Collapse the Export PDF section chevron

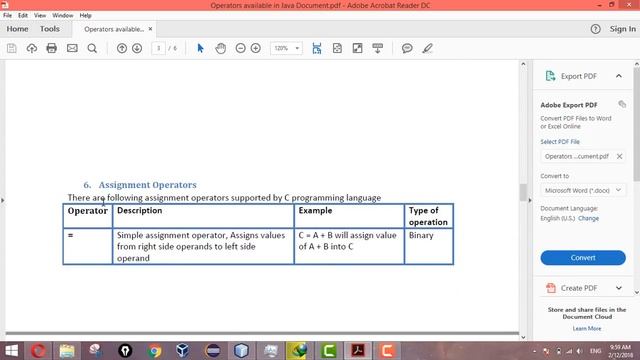tap(619, 76)
